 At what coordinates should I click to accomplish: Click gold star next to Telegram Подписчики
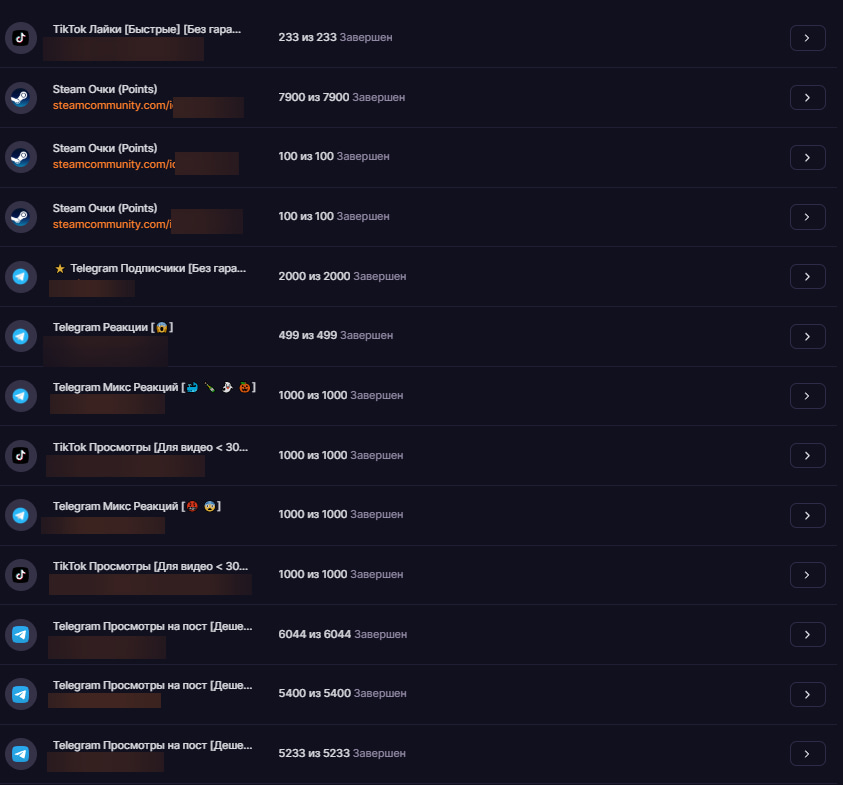pos(60,268)
